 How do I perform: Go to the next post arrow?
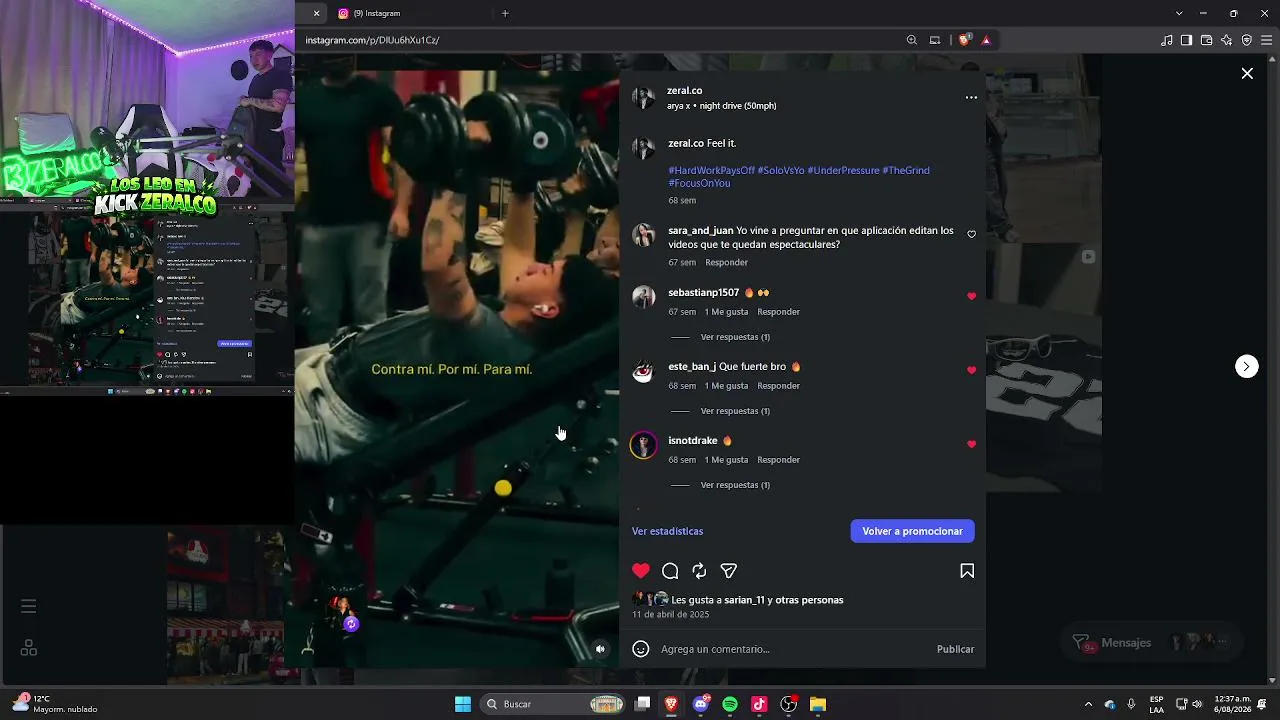(x=1246, y=366)
